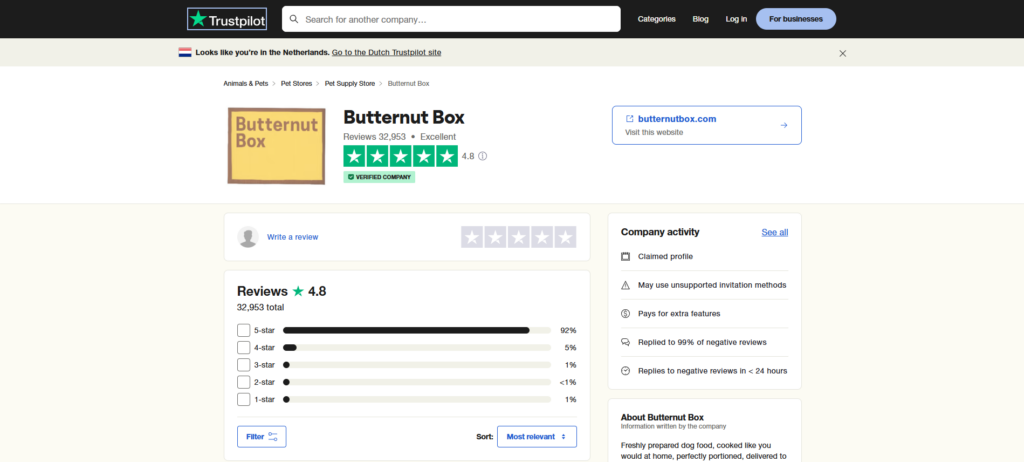Click the Trustpilot logo in header

click(227, 19)
